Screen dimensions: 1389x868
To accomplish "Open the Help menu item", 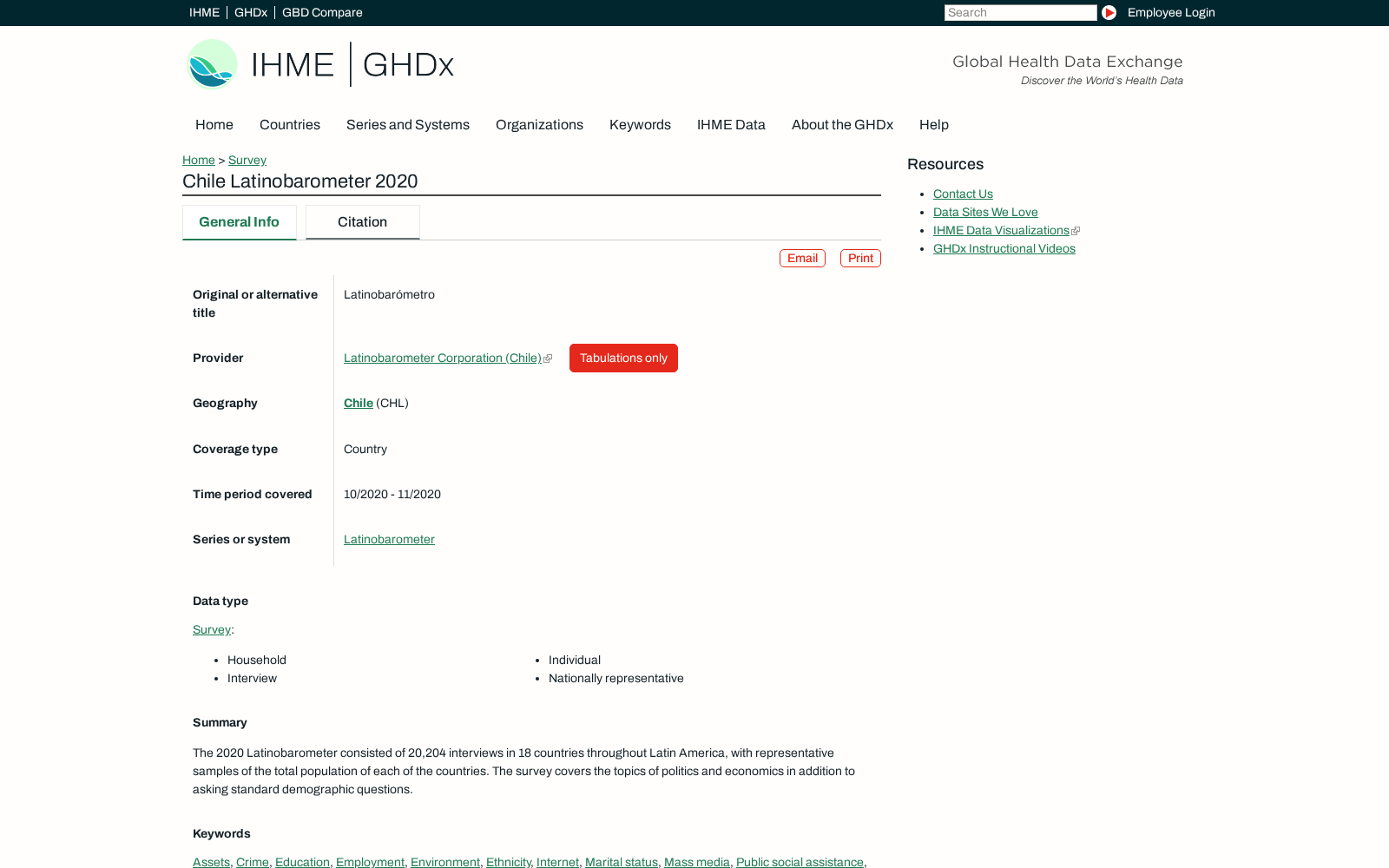I will point(934,125).
